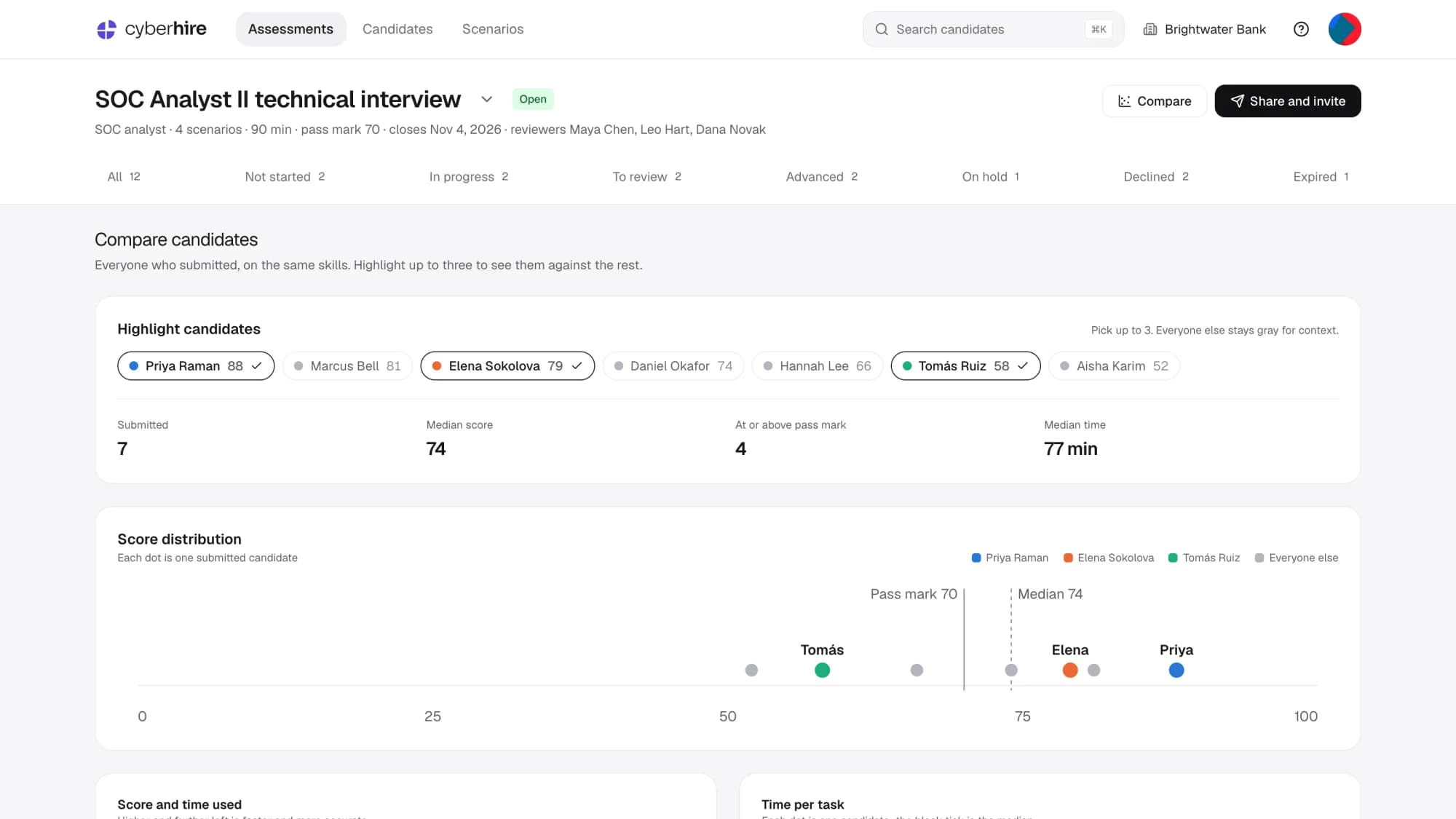Click the At or above pass mark value
The height and width of the screenshot is (819, 1456).
click(740, 449)
